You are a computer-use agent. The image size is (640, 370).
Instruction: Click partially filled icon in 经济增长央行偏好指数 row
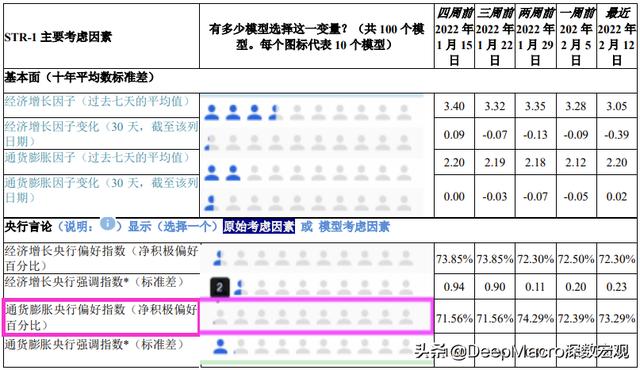(218, 259)
